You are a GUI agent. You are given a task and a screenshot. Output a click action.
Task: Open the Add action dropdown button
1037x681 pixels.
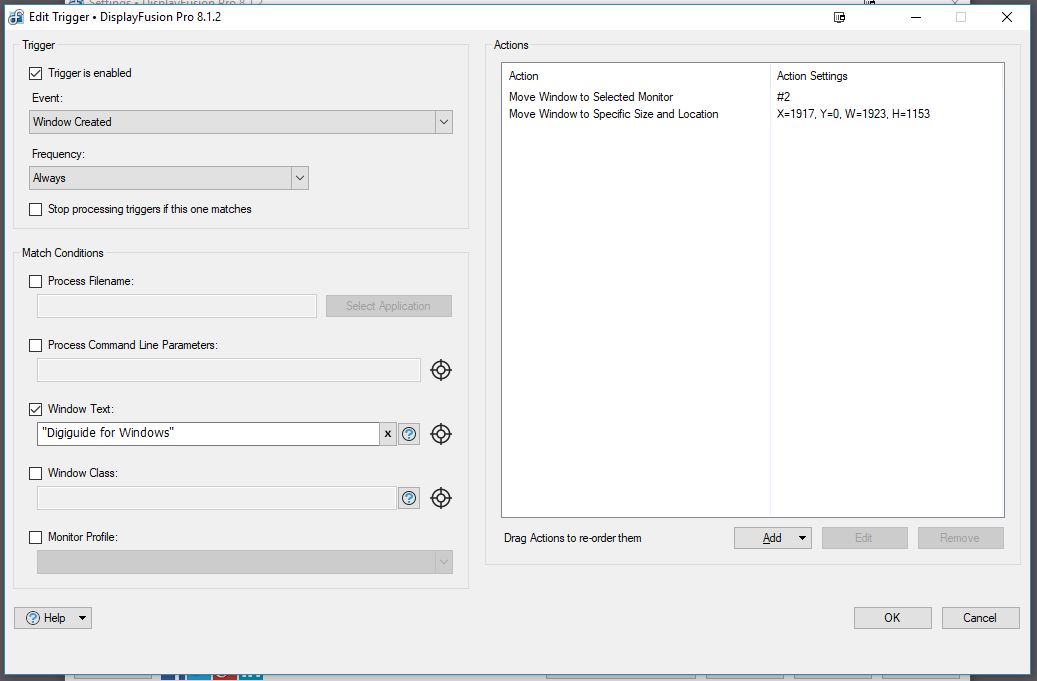772,538
